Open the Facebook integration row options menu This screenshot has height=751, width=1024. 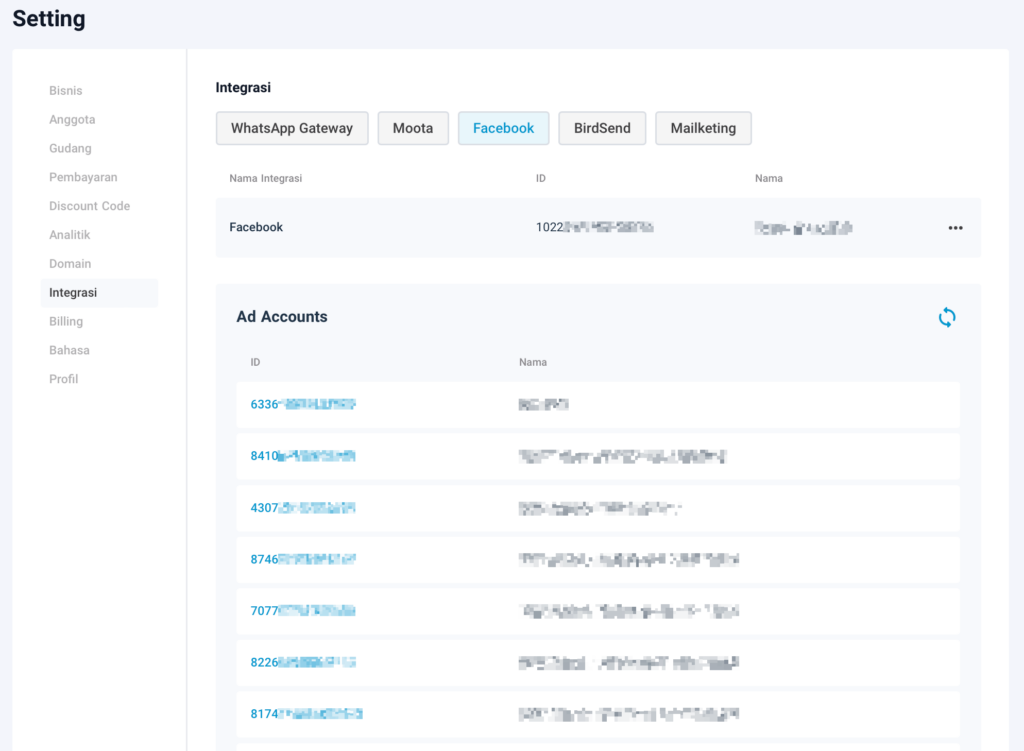coord(955,228)
